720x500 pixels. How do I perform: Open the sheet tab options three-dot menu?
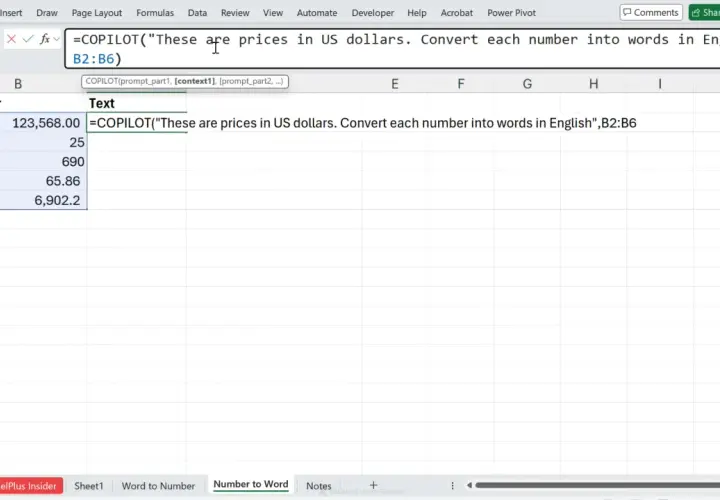coord(452,485)
